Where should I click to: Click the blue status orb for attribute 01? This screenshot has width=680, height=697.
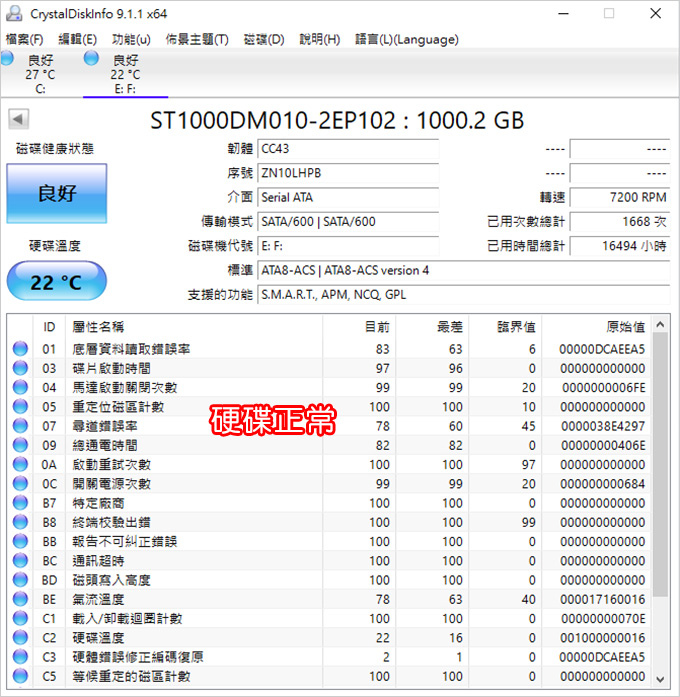[x=20, y=349]
